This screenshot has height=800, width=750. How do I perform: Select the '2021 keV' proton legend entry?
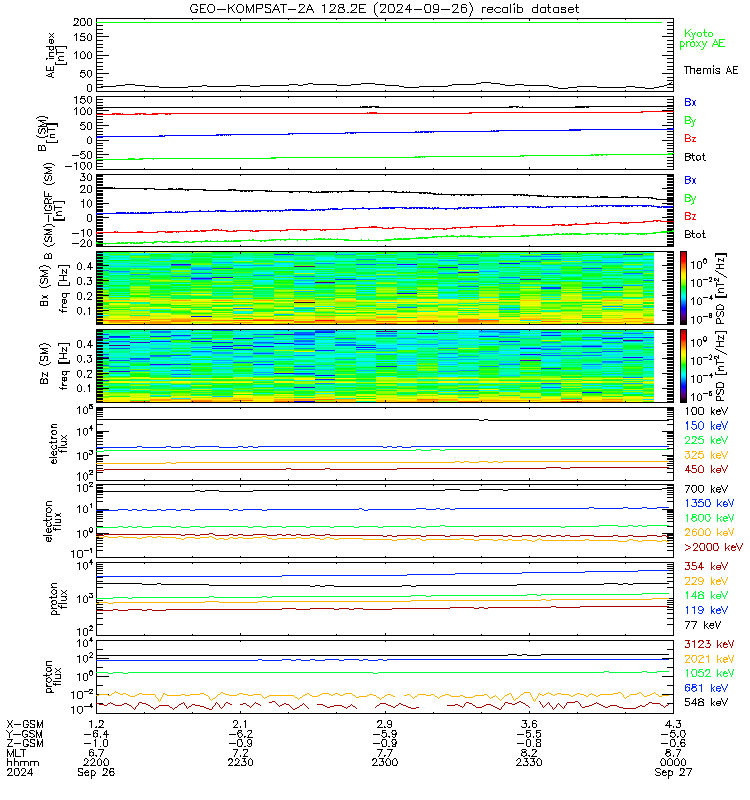click(x=709, y=659)
